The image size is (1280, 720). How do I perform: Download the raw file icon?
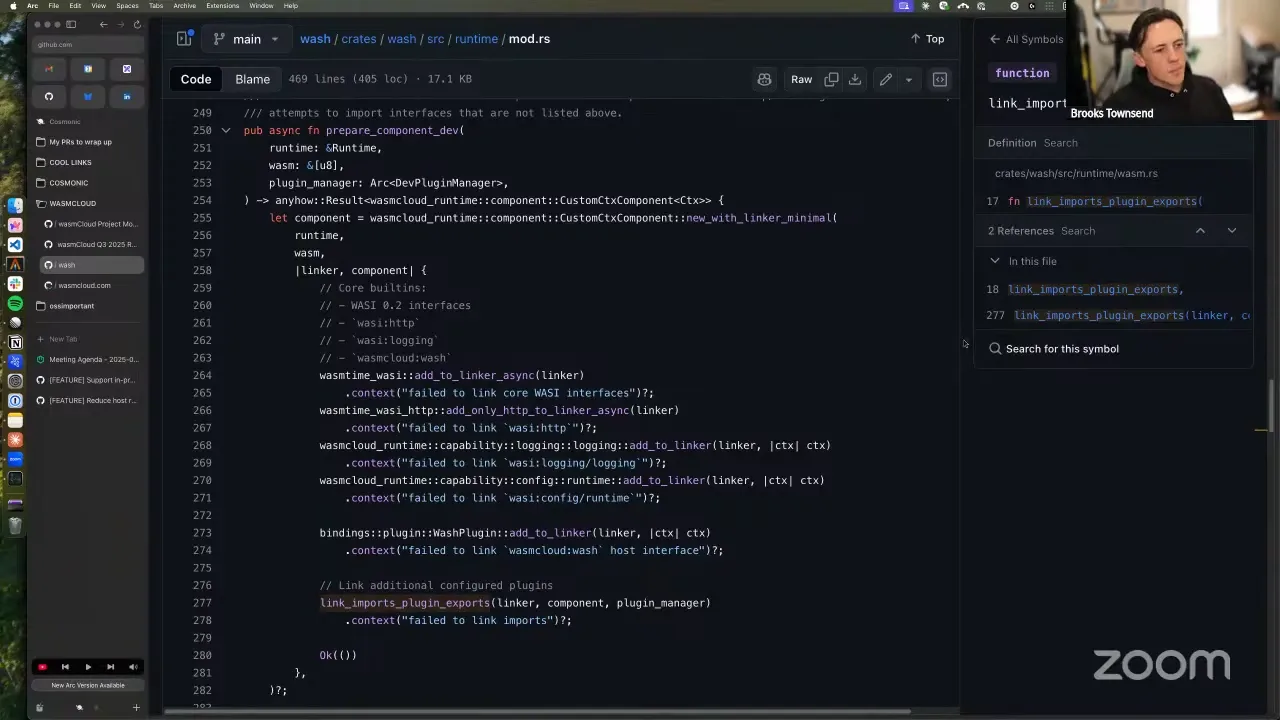coord(855,79)
